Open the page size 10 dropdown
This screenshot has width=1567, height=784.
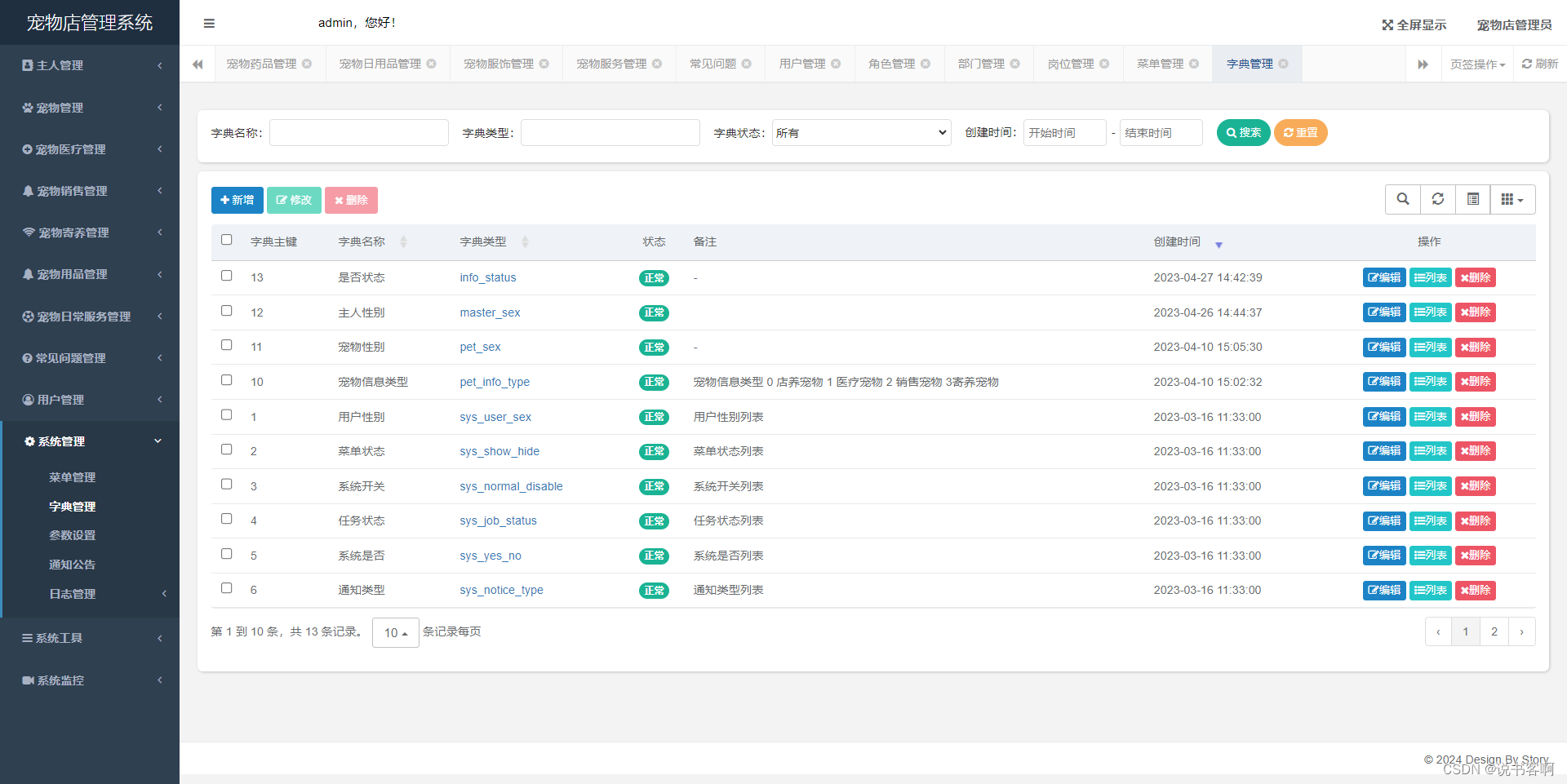[x=396, y=632]
